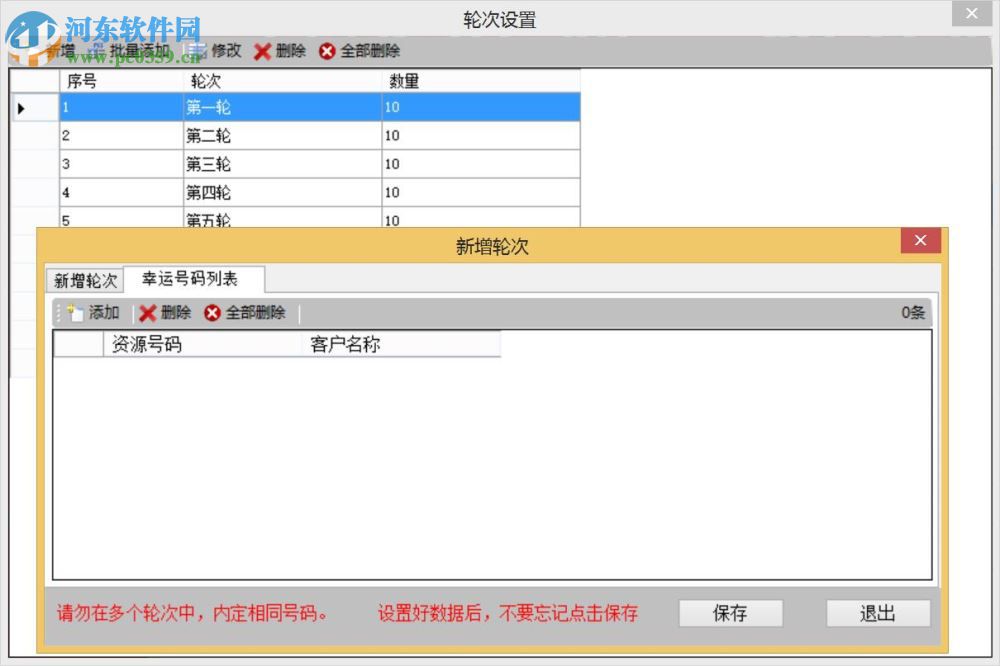This screenshot has height=666, width=1000.
Task: Switch to the 新增轮次 tab
Action: point(83,281)
